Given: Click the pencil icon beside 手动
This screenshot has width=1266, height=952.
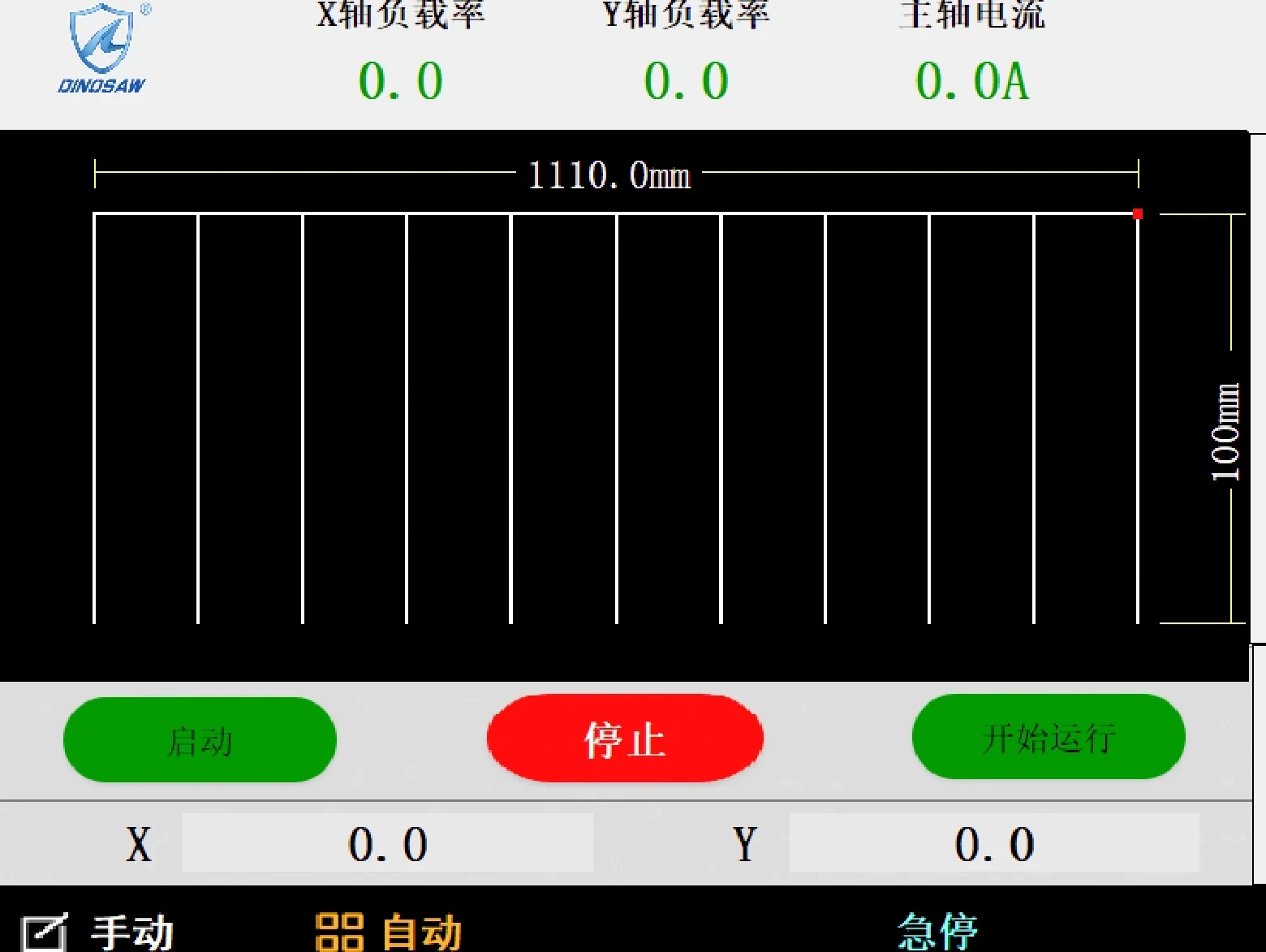Looking at the screenshot, I should [44, 933].
